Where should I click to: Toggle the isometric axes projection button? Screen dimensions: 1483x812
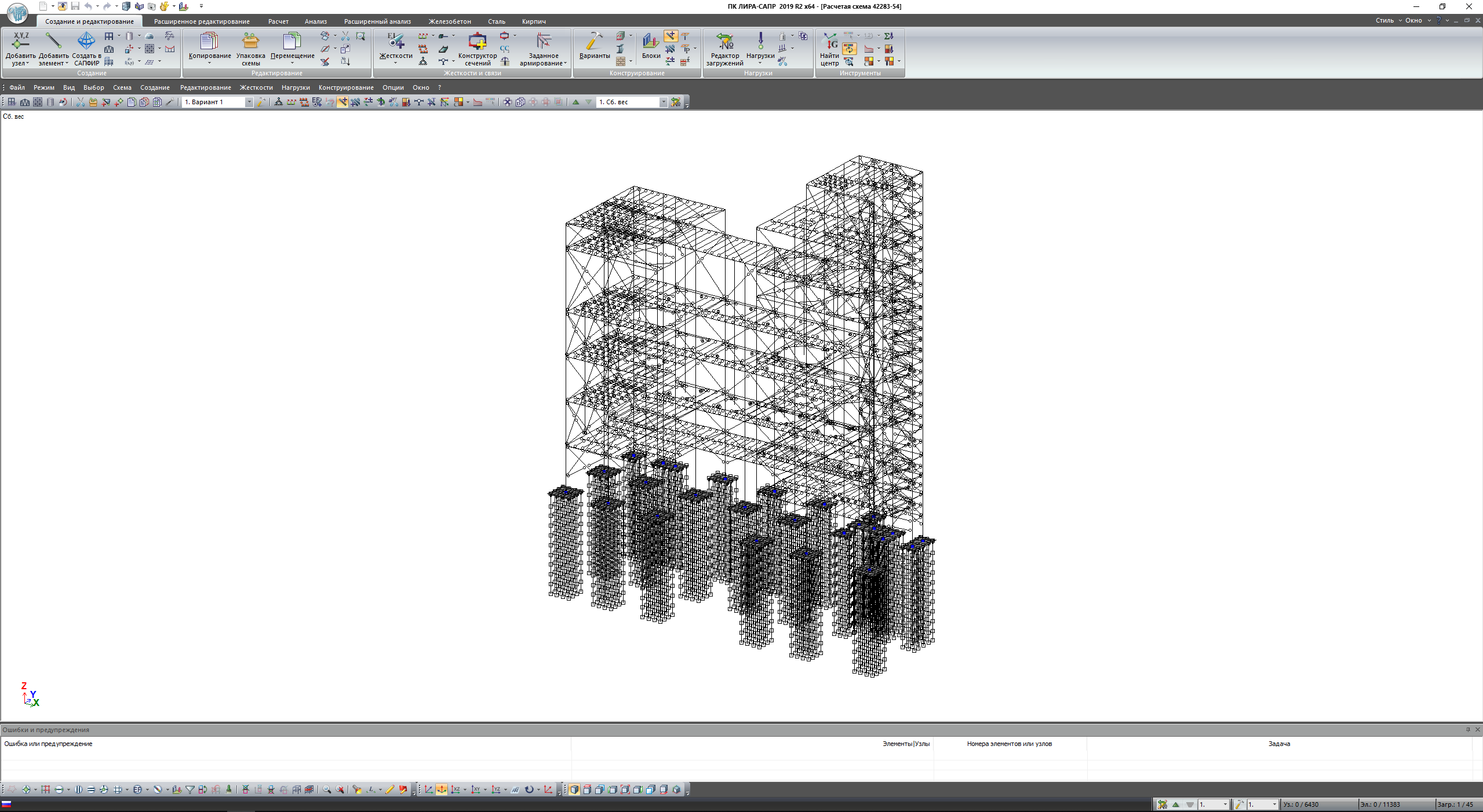point(442,789)
